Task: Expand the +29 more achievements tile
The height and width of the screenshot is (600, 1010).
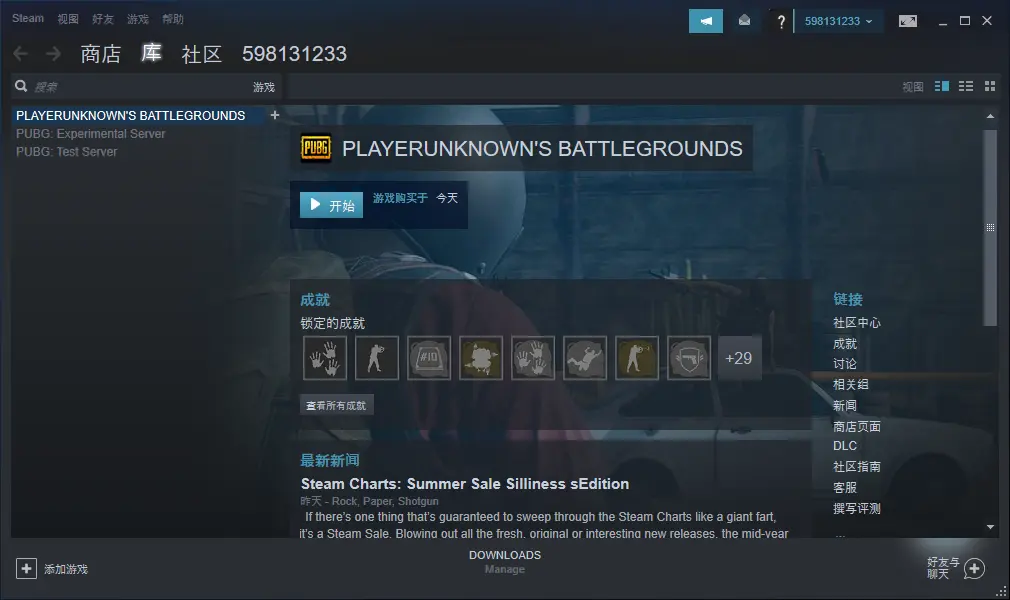Action: click(739, 358)
